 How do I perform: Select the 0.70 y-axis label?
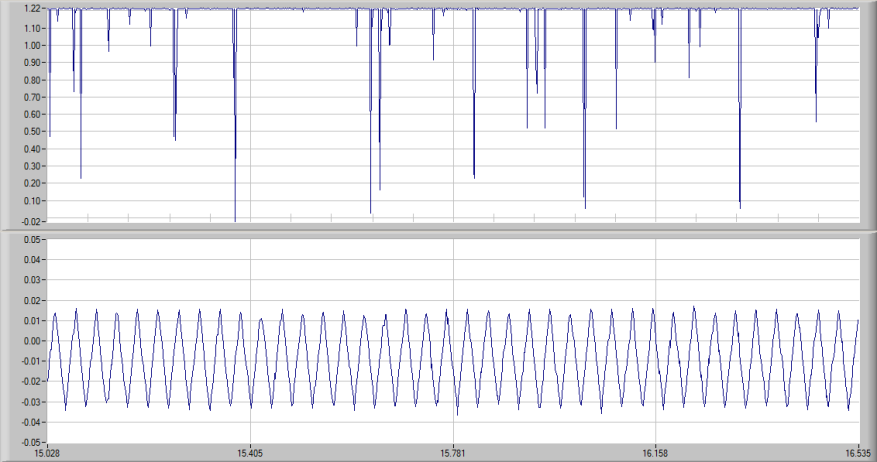coord(34,97)
